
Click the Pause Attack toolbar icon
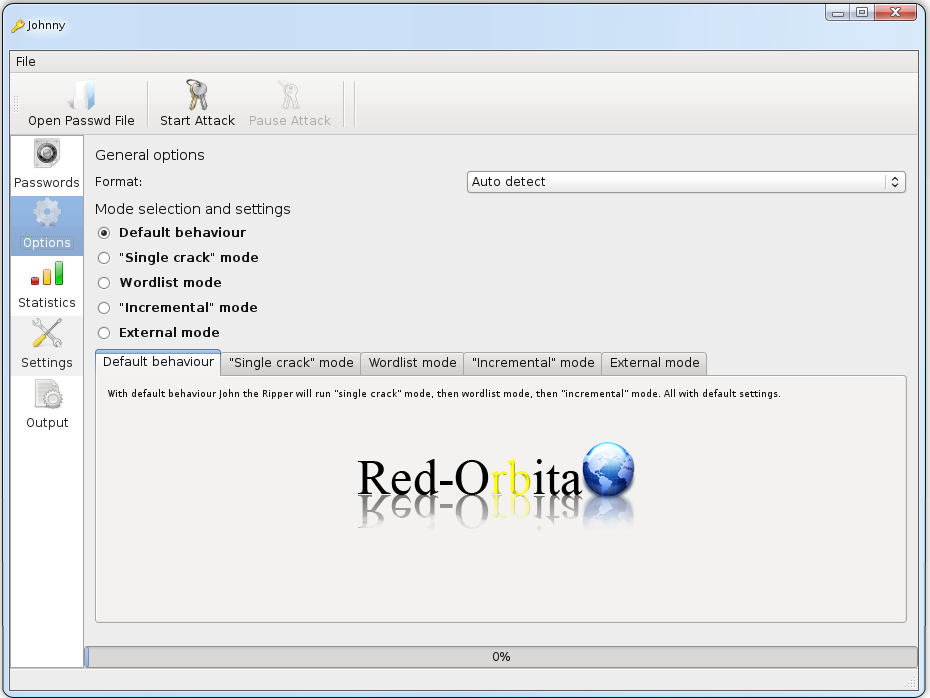(289, 104)
